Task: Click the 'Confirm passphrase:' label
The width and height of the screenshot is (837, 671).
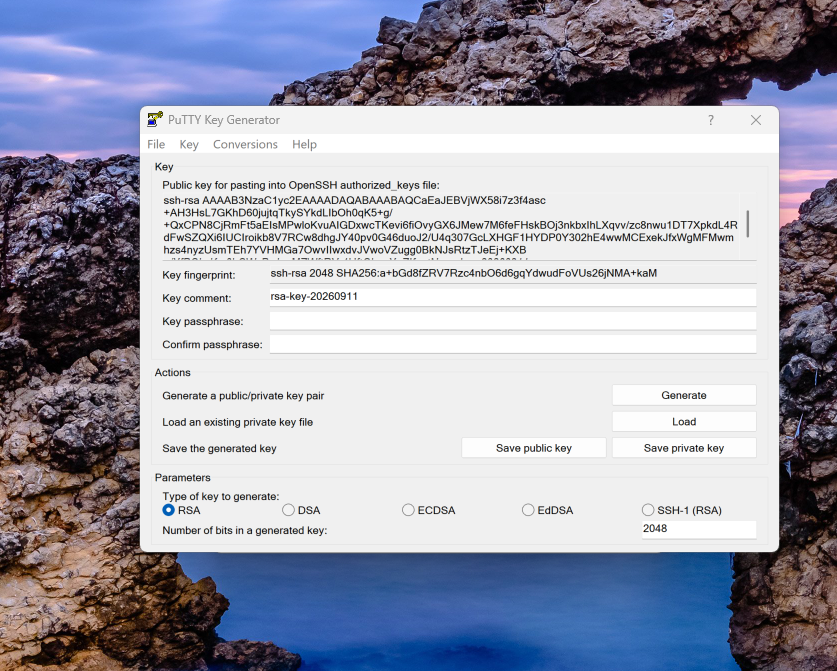Action: coord(212,345)
